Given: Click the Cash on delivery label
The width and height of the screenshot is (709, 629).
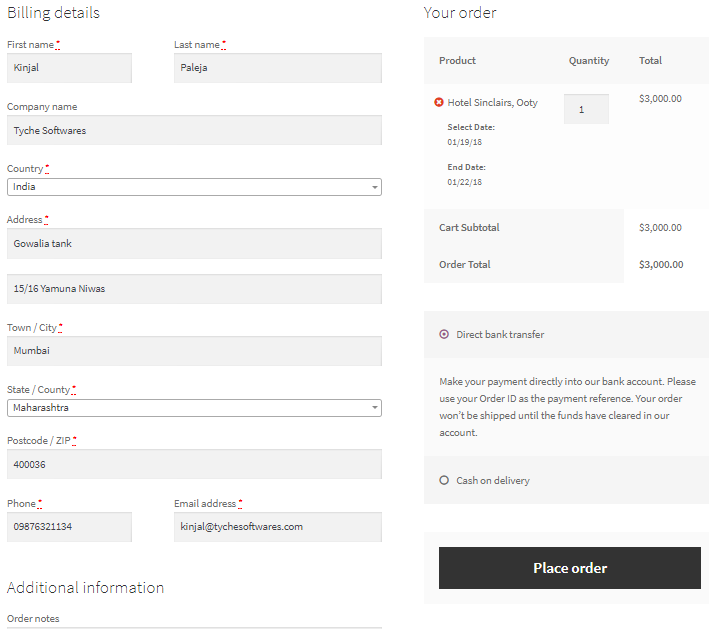Looking at the screenshot, I should (493, 480).
